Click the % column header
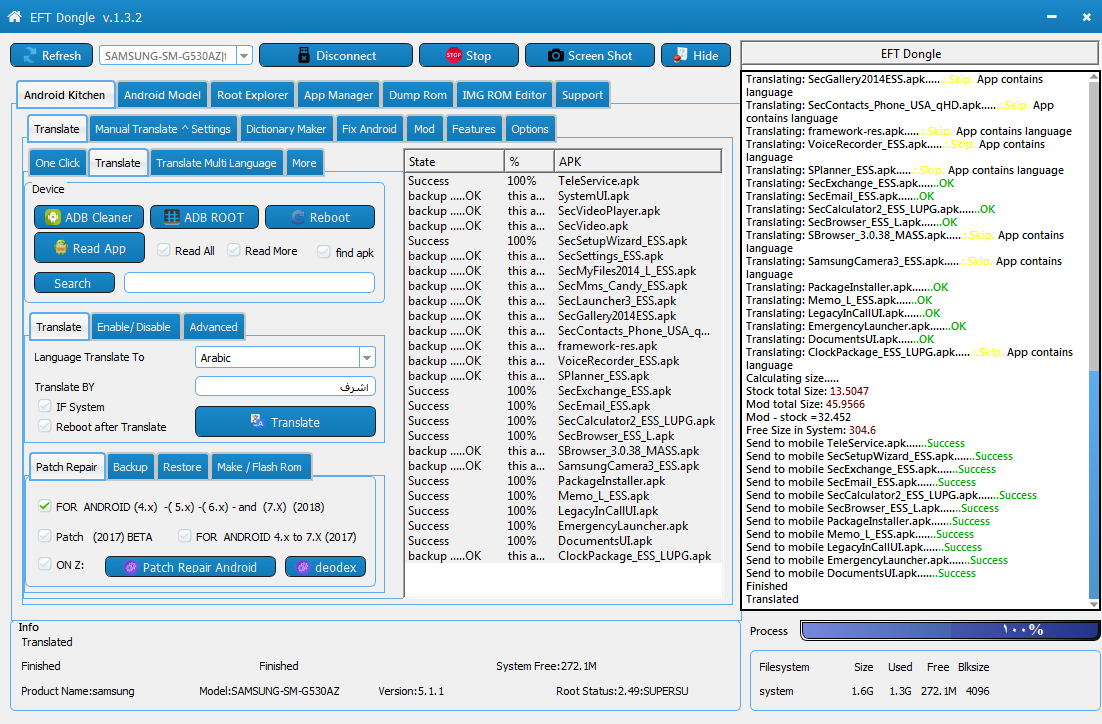The width and height of the screenshot is (1102, 724). (x=529, y=161)
